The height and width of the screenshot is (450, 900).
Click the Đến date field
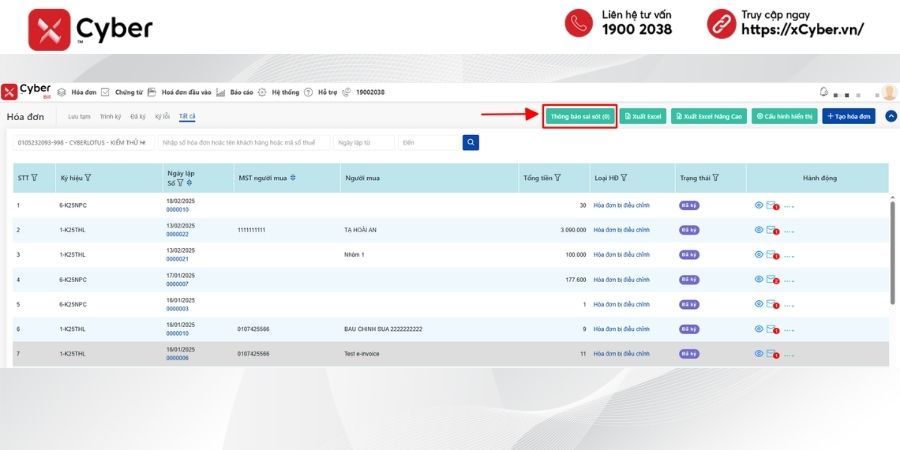(x=429, y=142)
